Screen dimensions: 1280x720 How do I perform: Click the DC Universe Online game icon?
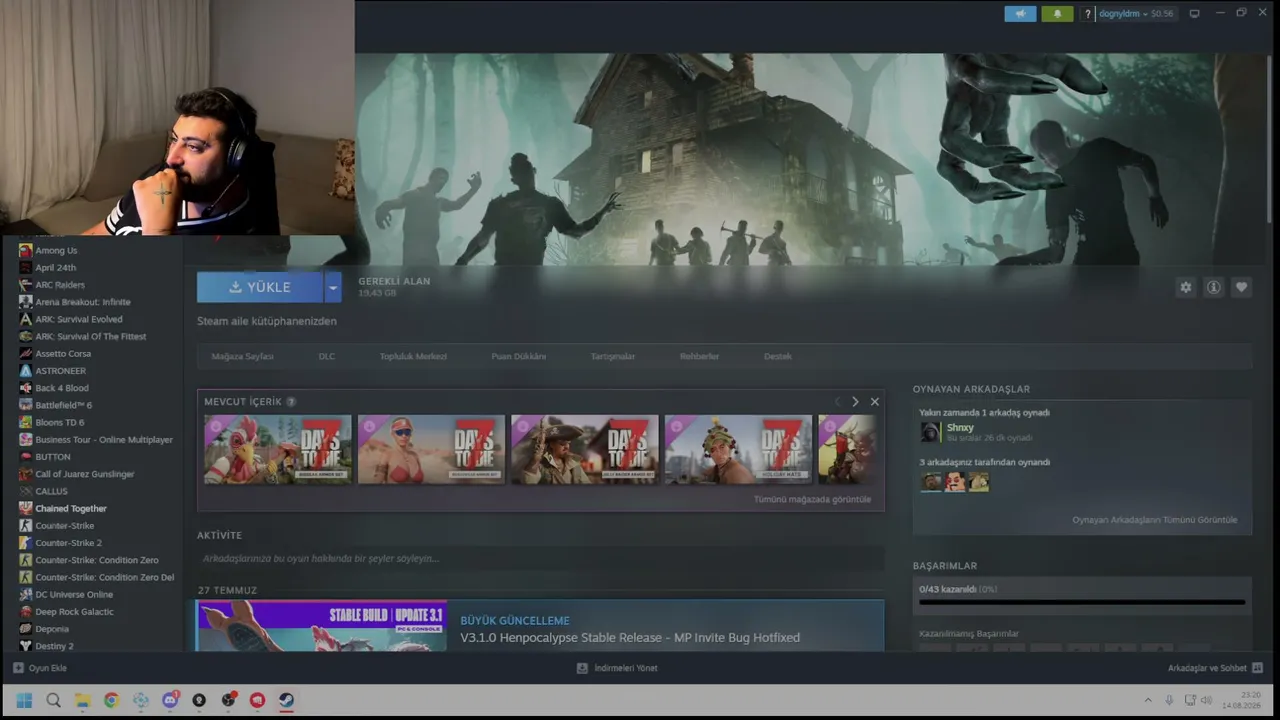(26, 595)
